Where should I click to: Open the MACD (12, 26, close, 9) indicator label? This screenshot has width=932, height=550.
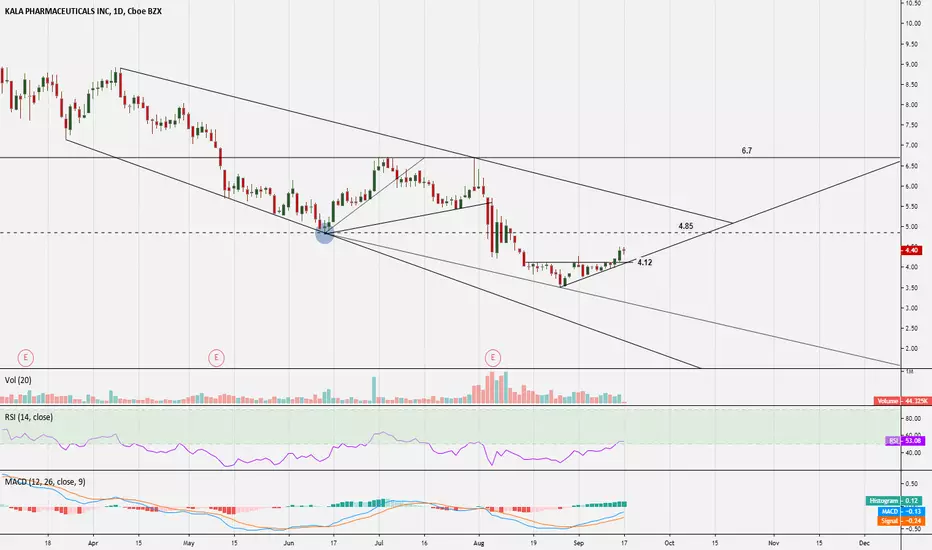coord(45,482)
